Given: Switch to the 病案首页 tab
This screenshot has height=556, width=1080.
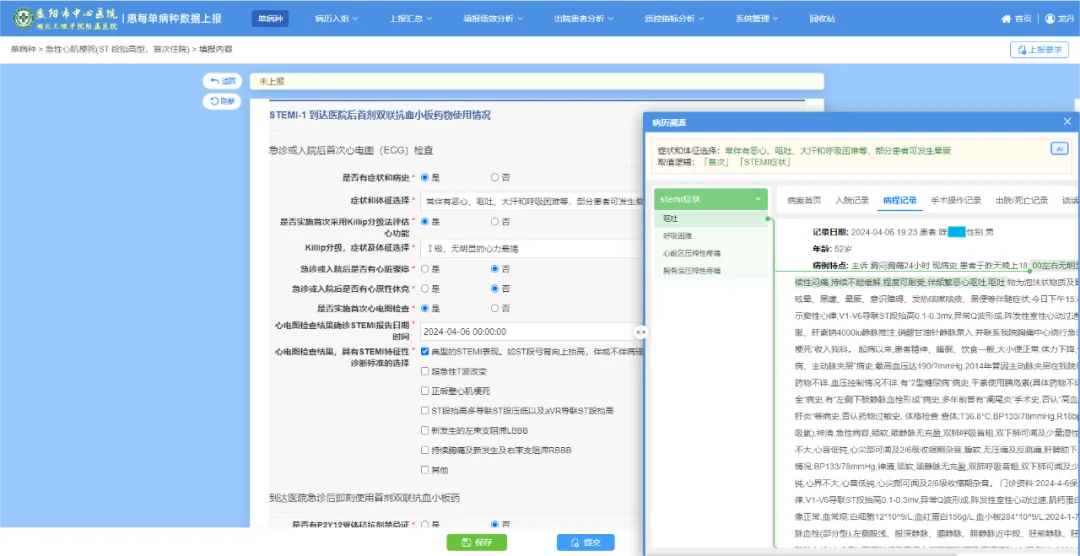Looking at the screenshot, I should pos(804,200).
